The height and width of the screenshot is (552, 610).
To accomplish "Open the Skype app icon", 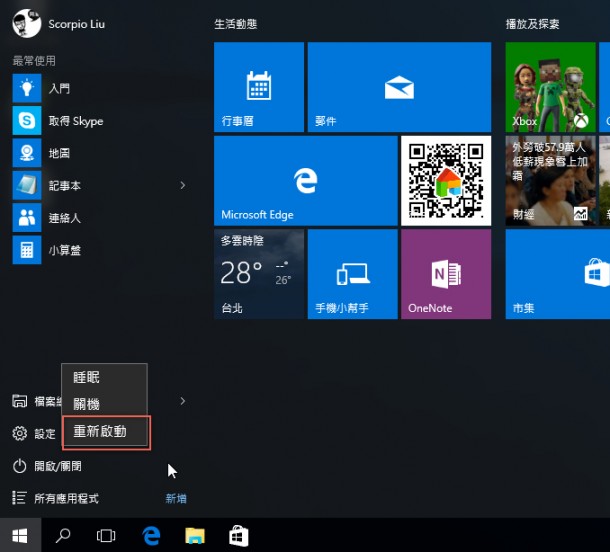I will [x=26, y=121].
